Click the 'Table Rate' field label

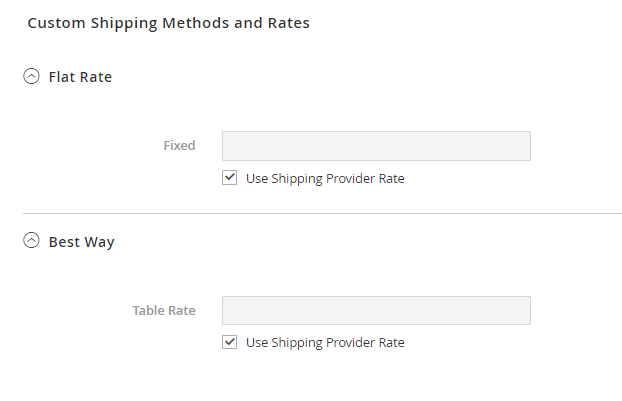pos(164,310)
